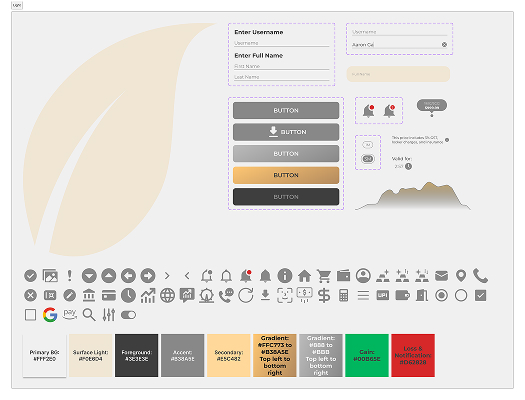Click the location pin icon
Viewport: 525px width, 400px height.
pos(461,276)
